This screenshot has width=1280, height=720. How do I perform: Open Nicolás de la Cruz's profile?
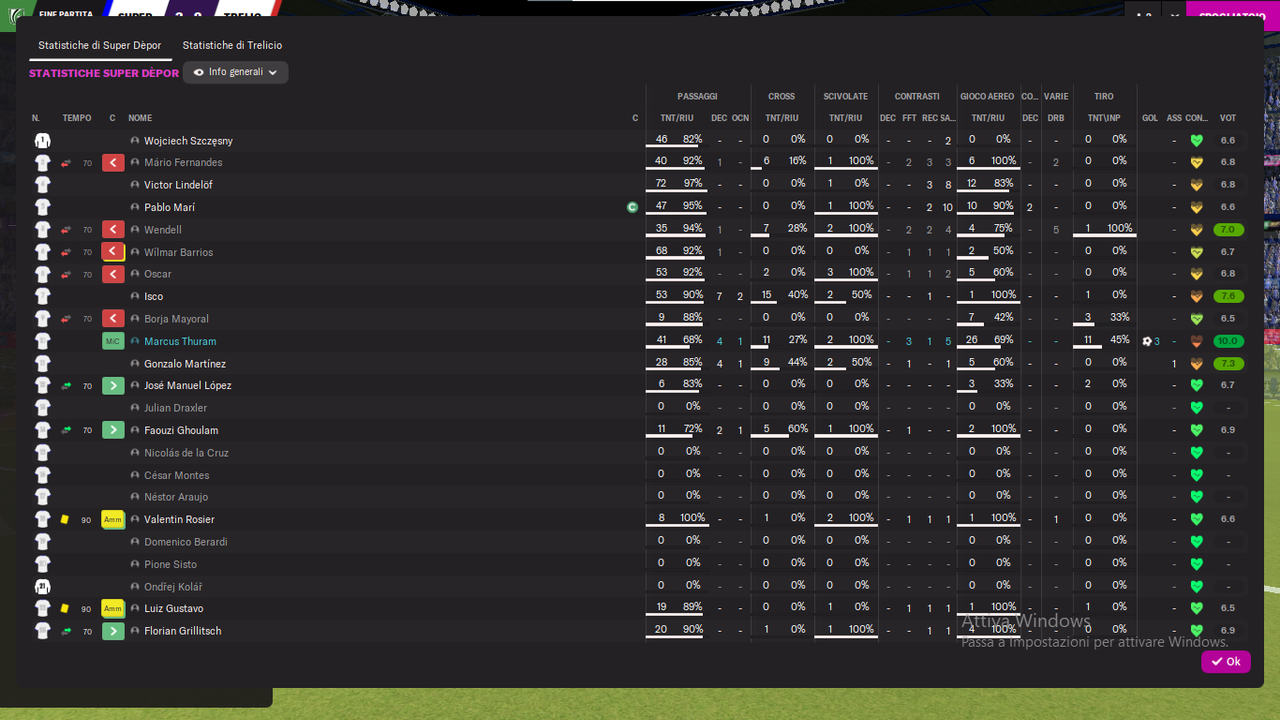pyautogui.click(x=186, y=453)
